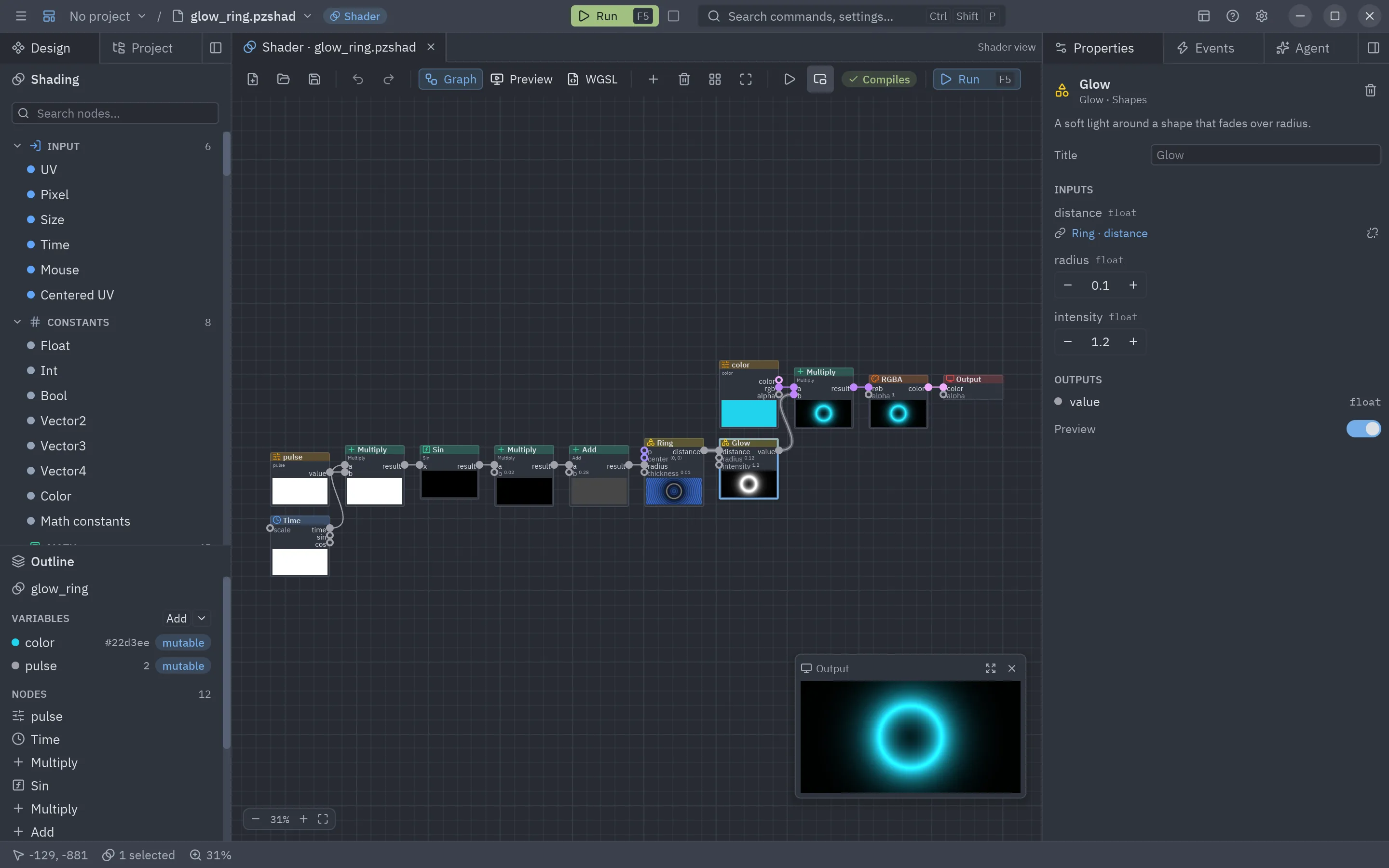Image resolution: width=1389 pixels, height=868 pixels.
Task: Click the cyan color variable swatch
Action: point(15,642)
